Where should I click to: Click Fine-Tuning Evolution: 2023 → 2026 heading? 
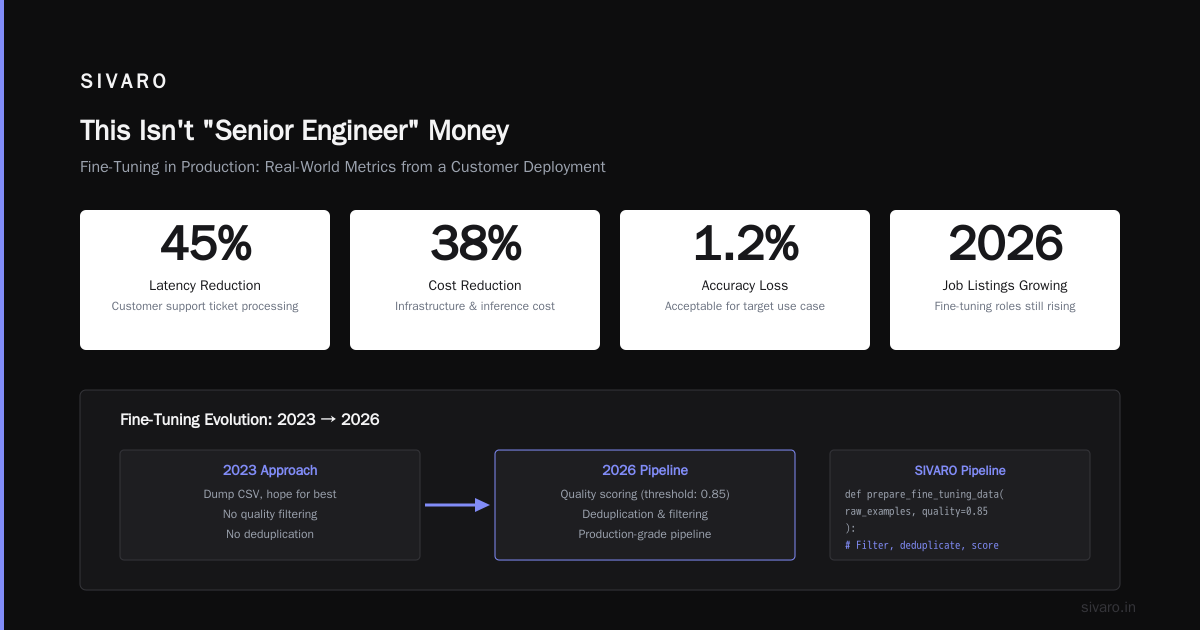click(249, 420)
